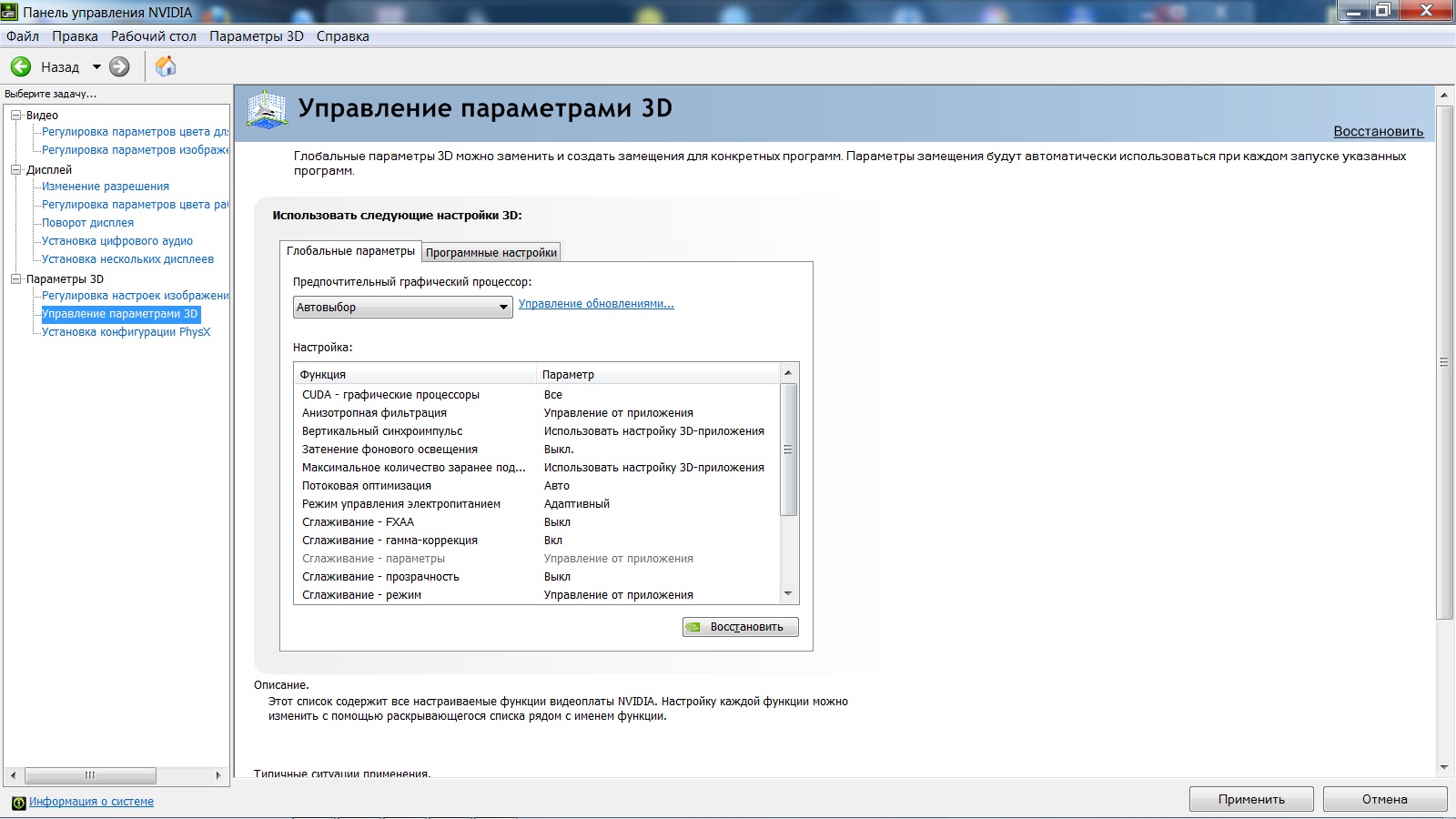
Task: Open the Параметры 3D menu
Action: tap(257, 36)
